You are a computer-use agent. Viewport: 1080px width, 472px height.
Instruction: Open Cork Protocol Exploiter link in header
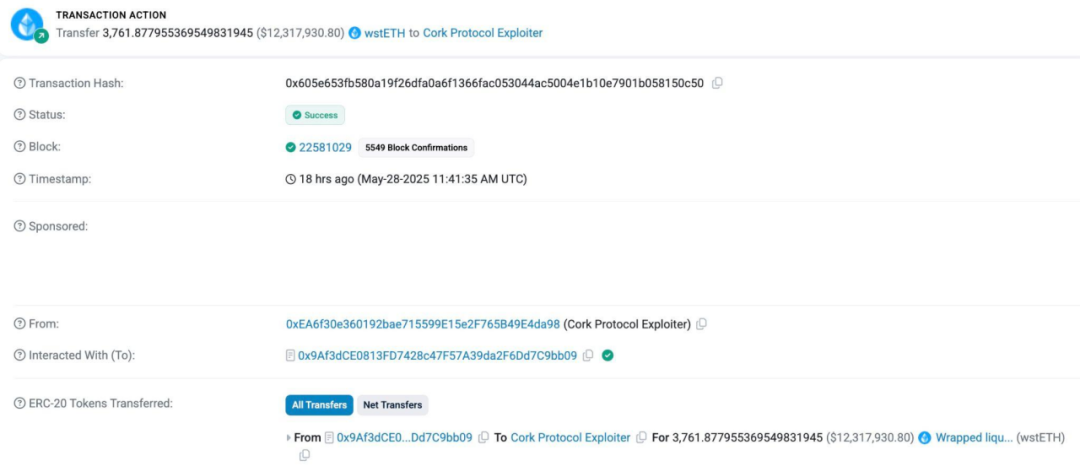[x=483, y=32]
